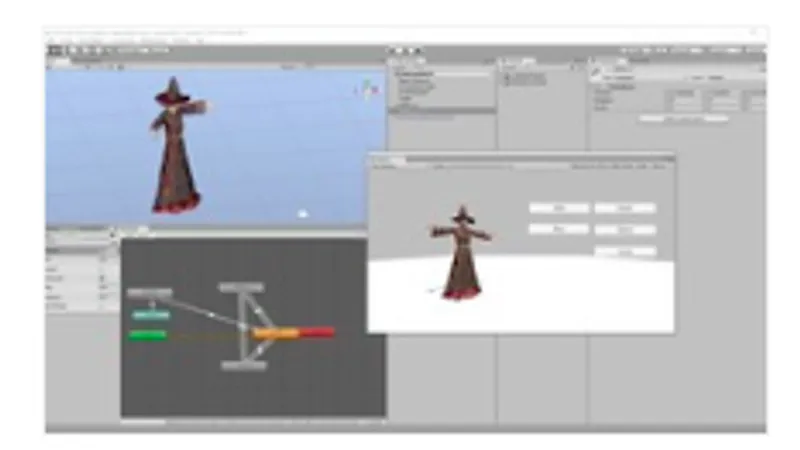Select the Rotate transform tool

tap(85, 51)
